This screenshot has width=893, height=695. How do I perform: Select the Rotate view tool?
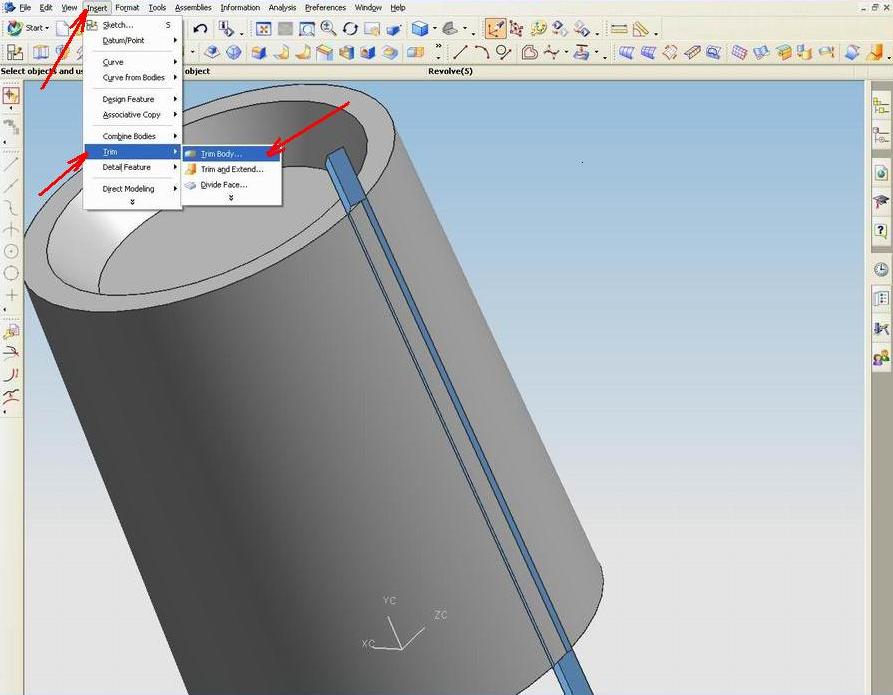coord(349,28)
